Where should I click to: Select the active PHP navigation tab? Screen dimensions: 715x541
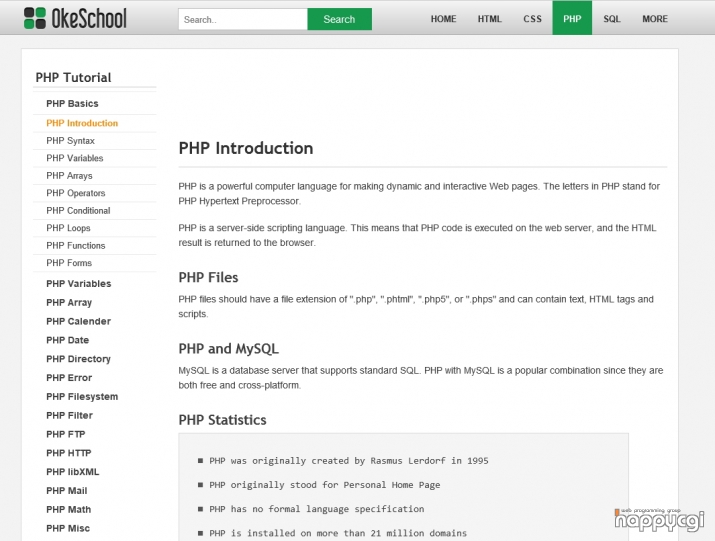pos(572,18)
